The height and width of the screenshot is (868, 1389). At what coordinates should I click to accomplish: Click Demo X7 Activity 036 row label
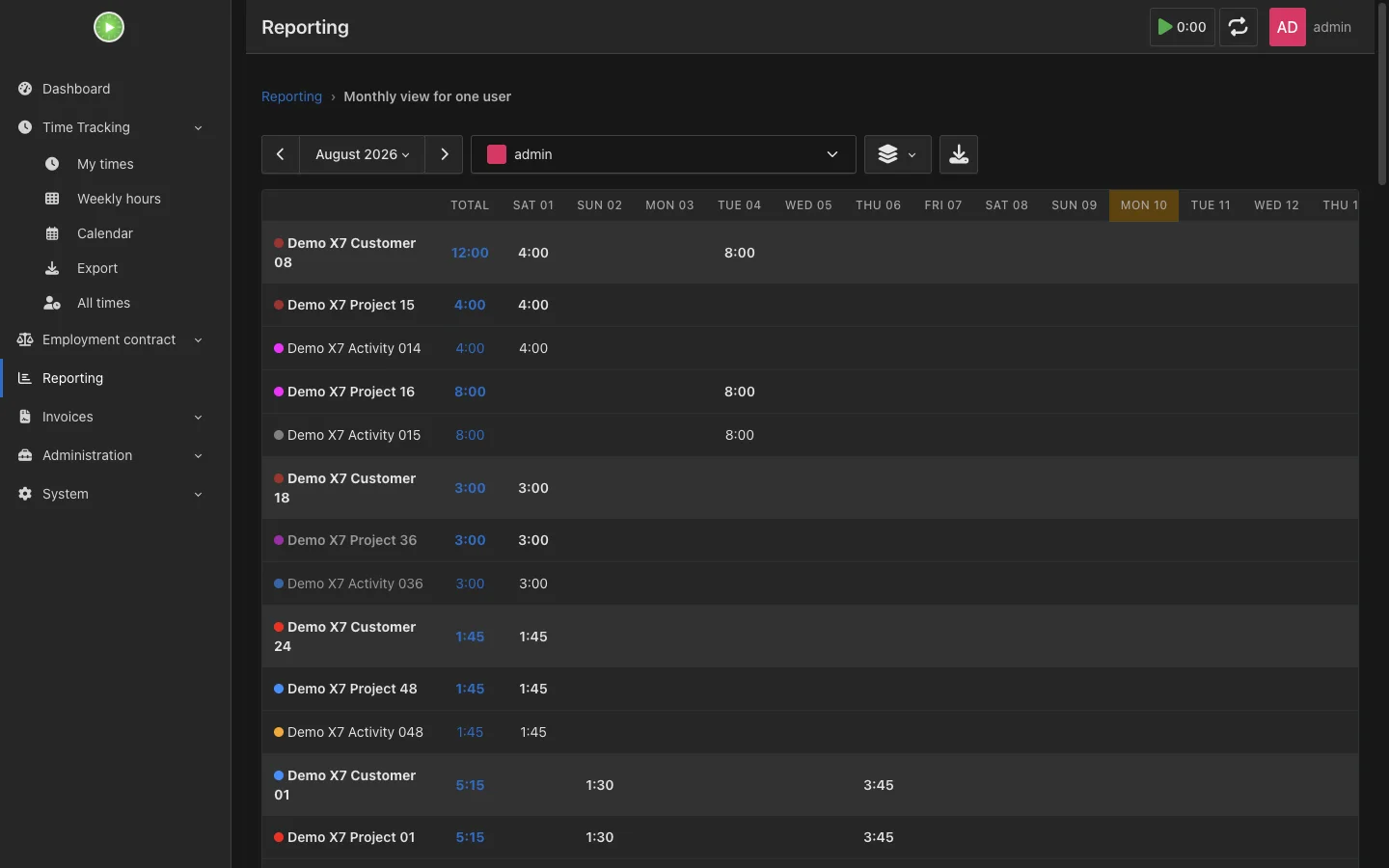tap(355, 583)
